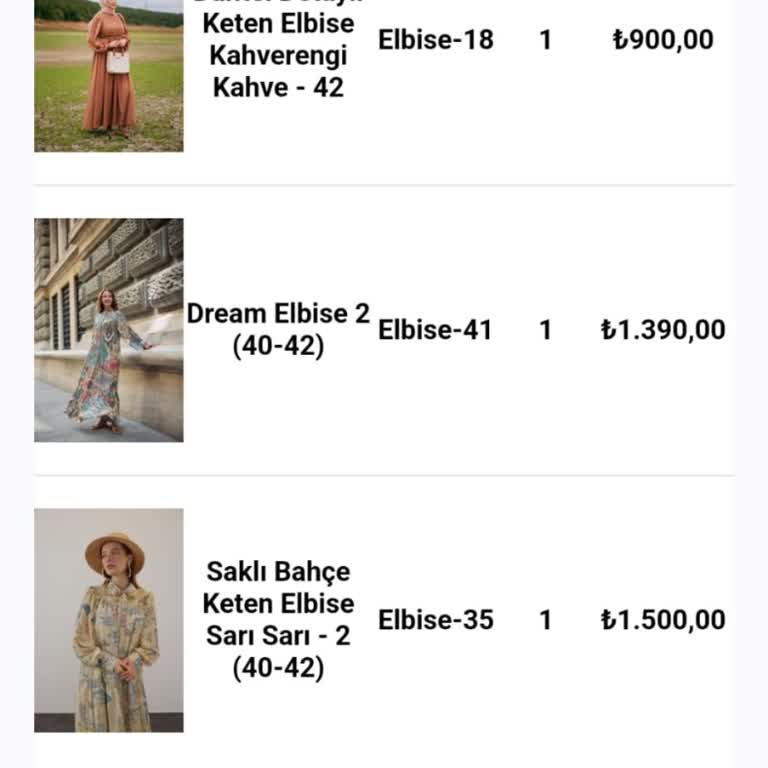Click the "Kahve - 42" size text
This screenshot has width=768, height=768.
tap(278, 87)
